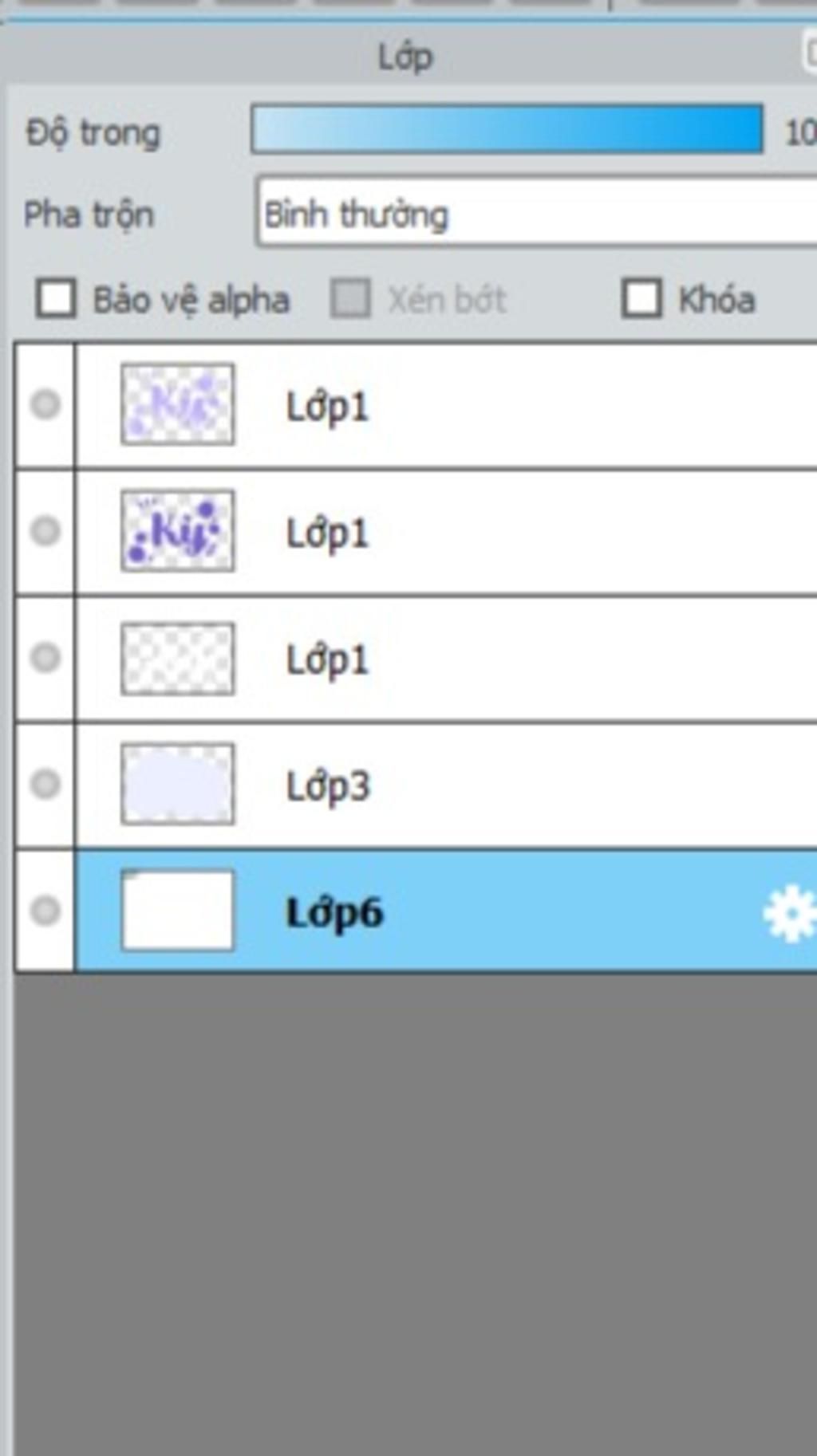
Task: Hide the Lớp1 layer with faded lavender thumbnail
Action: pyautogui.click(x=45, y=404)
